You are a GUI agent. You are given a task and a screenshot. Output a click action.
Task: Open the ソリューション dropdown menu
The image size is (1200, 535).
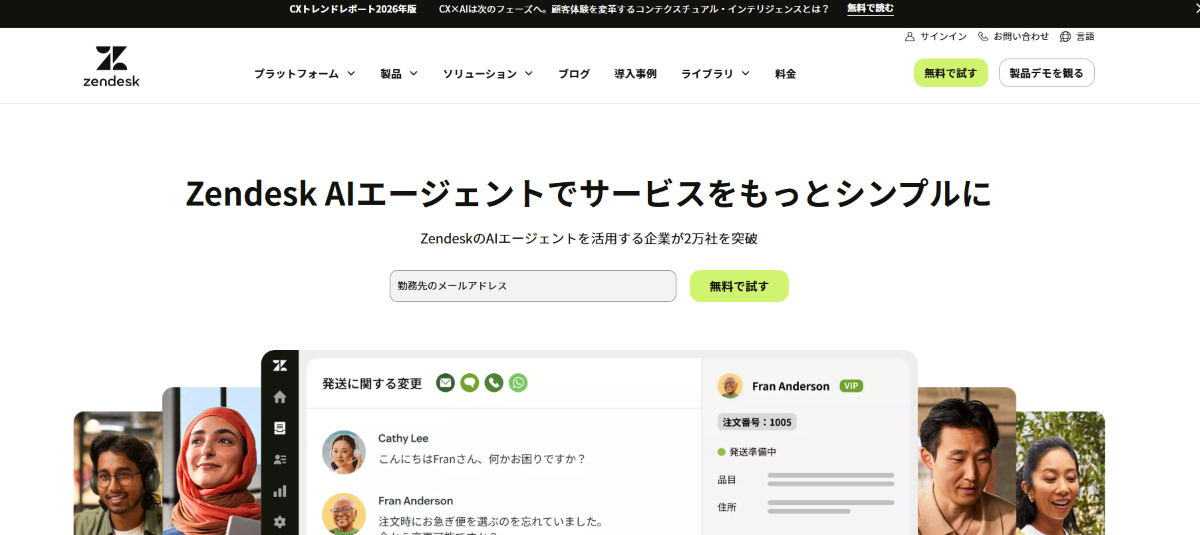(x=488, y=74)
